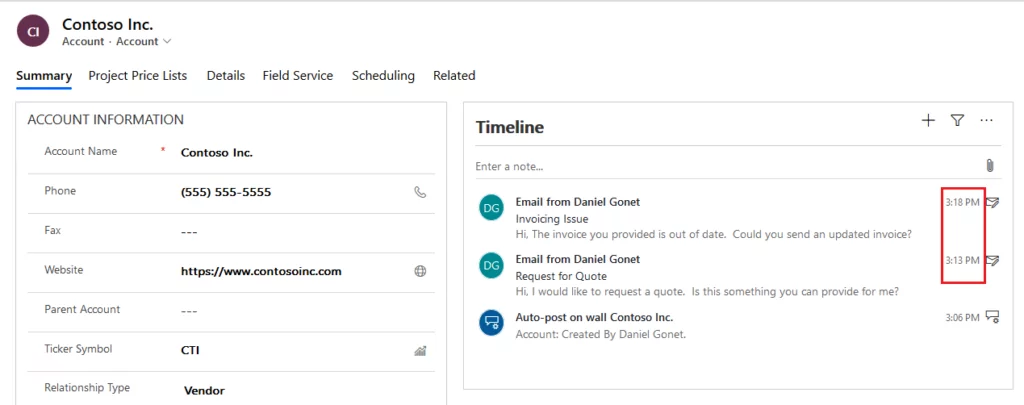This screenshot has height=405, width=1024.
Task: Open the Relationship Type field showing Vendor
Action: point(204,391)
